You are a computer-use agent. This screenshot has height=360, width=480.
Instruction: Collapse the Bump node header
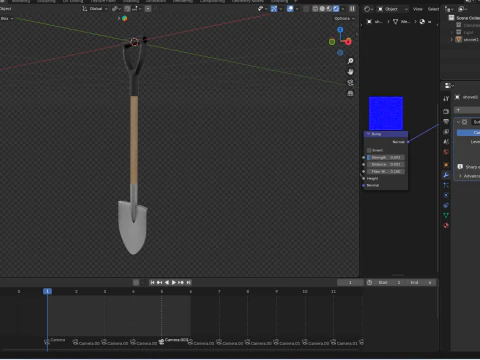point(368,134)
